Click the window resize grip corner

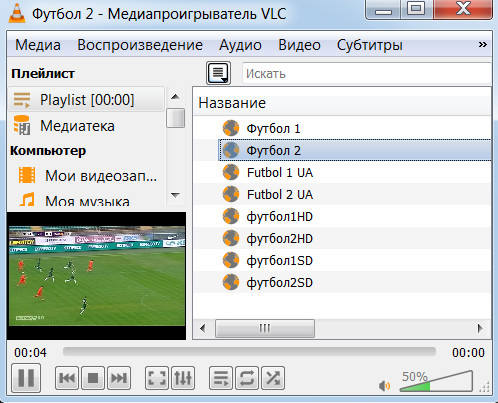coord(484,387)
